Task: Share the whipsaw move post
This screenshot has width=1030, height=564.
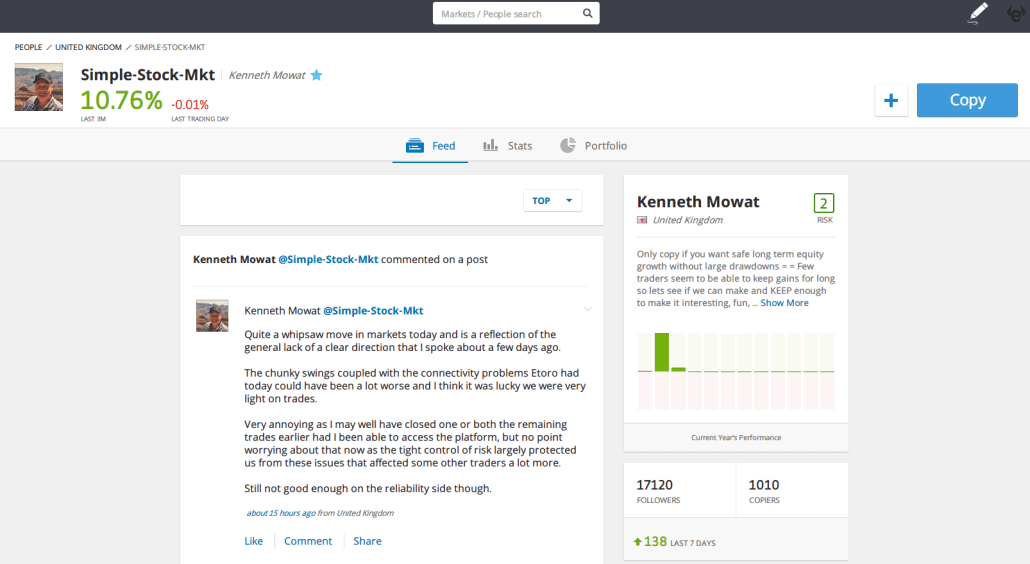Action: click(367, 541)
